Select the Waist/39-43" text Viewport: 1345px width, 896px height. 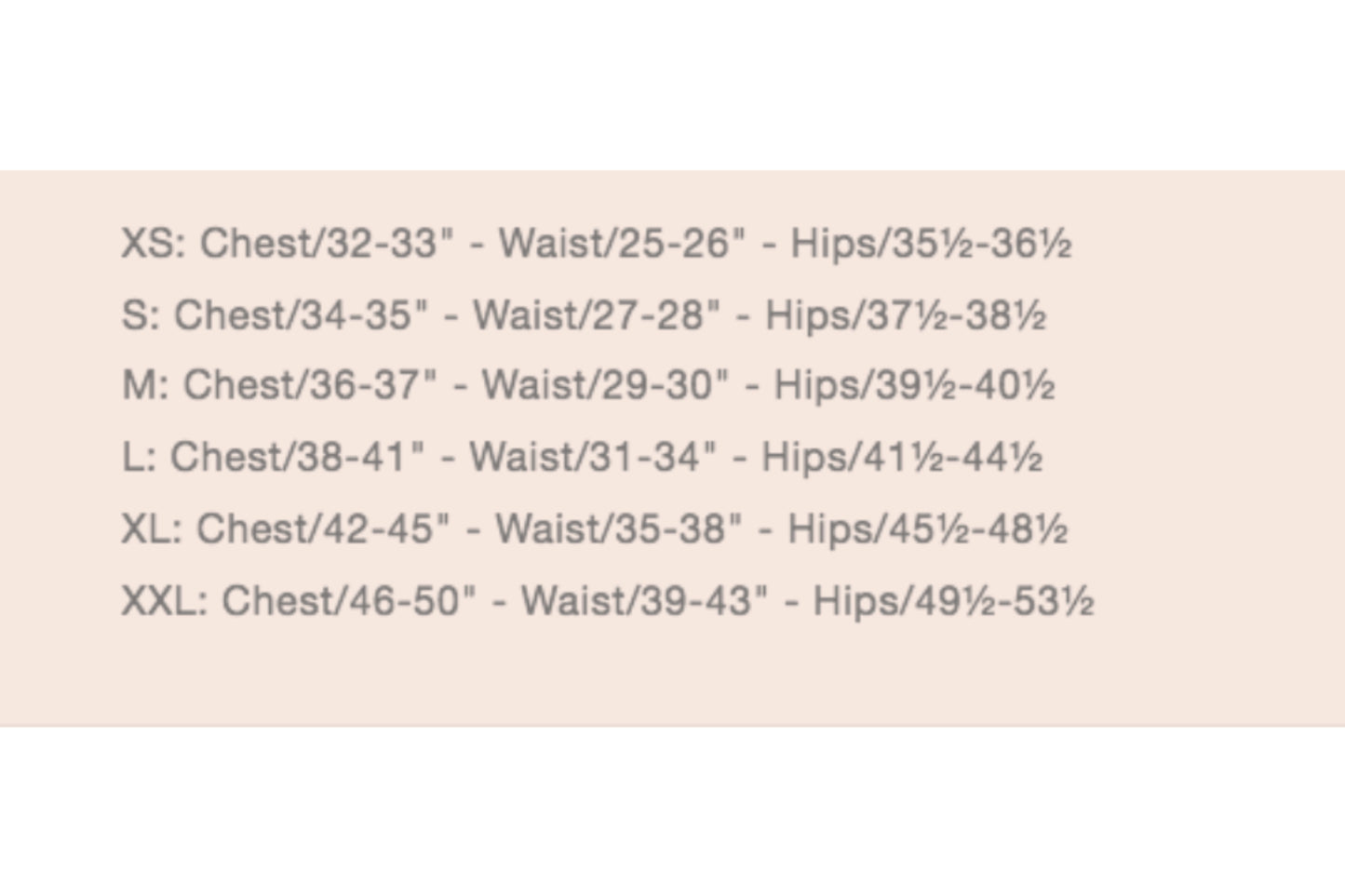[x=645, y=601]
